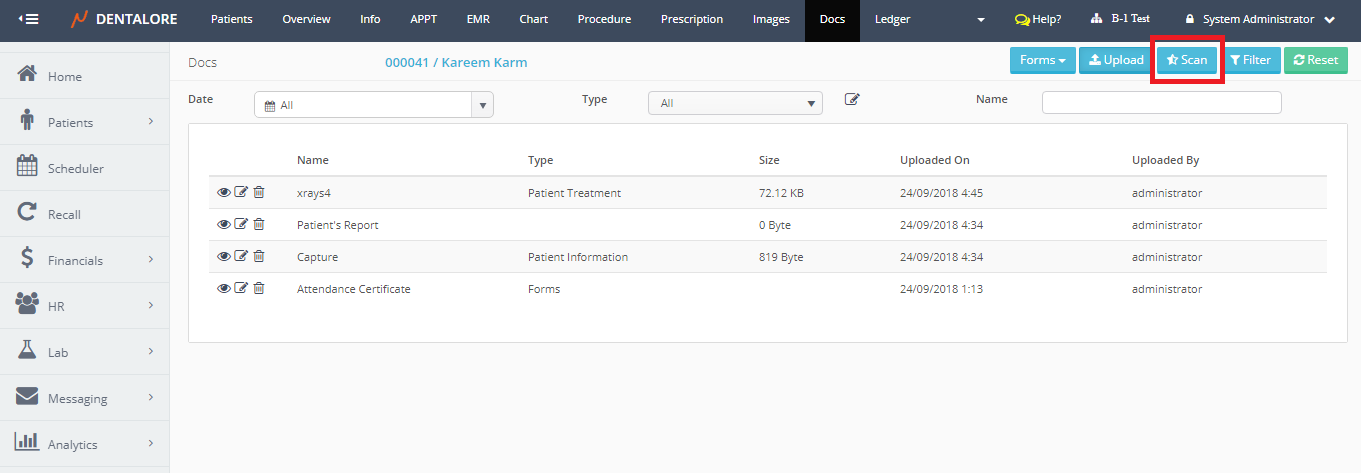This screenshot has width=1361, height=473.
Task: Open the Scheduler calendar in sidebar
Action: tap(76, 168)
